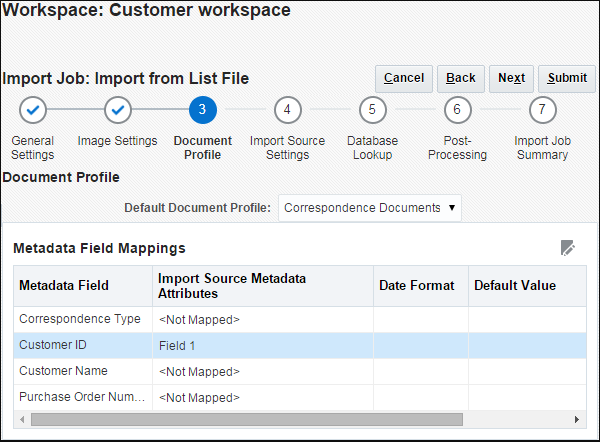Click the Back button
This screenshot has width=600, height=442.
tap(460, 78)
